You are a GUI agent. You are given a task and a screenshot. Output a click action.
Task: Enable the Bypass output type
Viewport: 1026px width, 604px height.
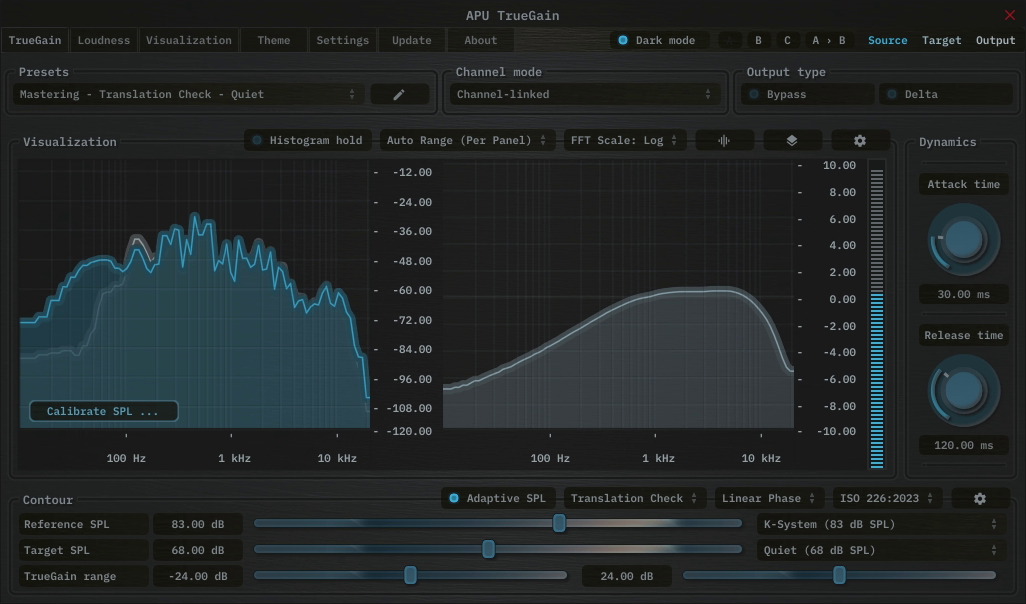coord(808,94)
